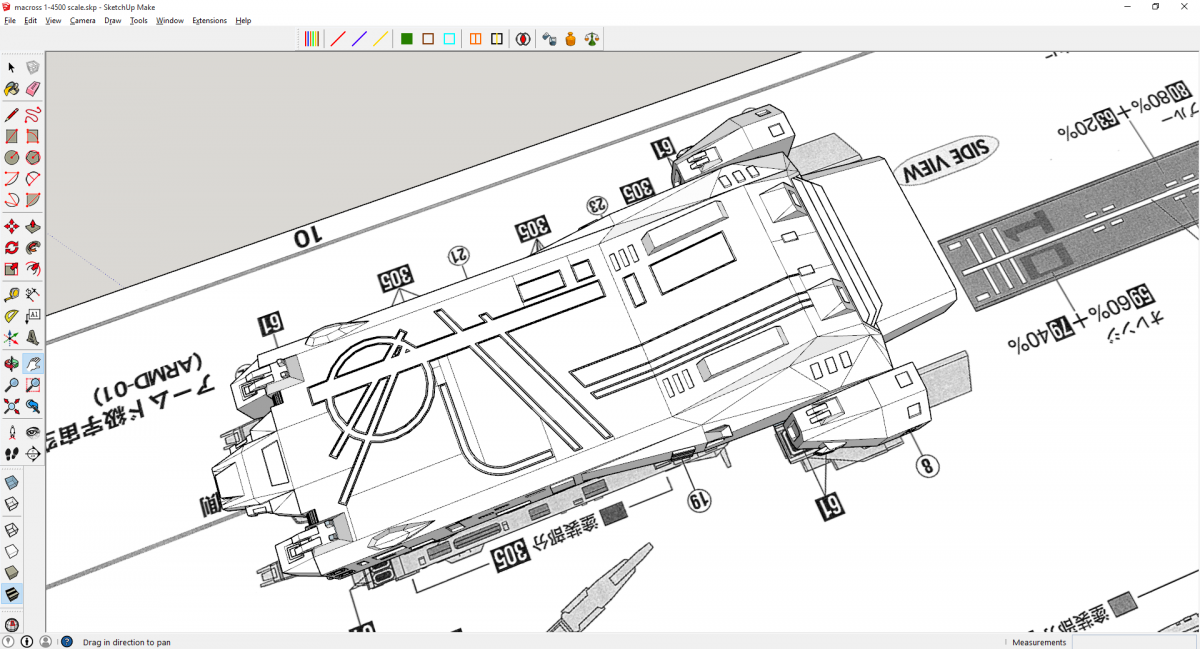Pick the Tape Measure tool

(x=12, y=294)
